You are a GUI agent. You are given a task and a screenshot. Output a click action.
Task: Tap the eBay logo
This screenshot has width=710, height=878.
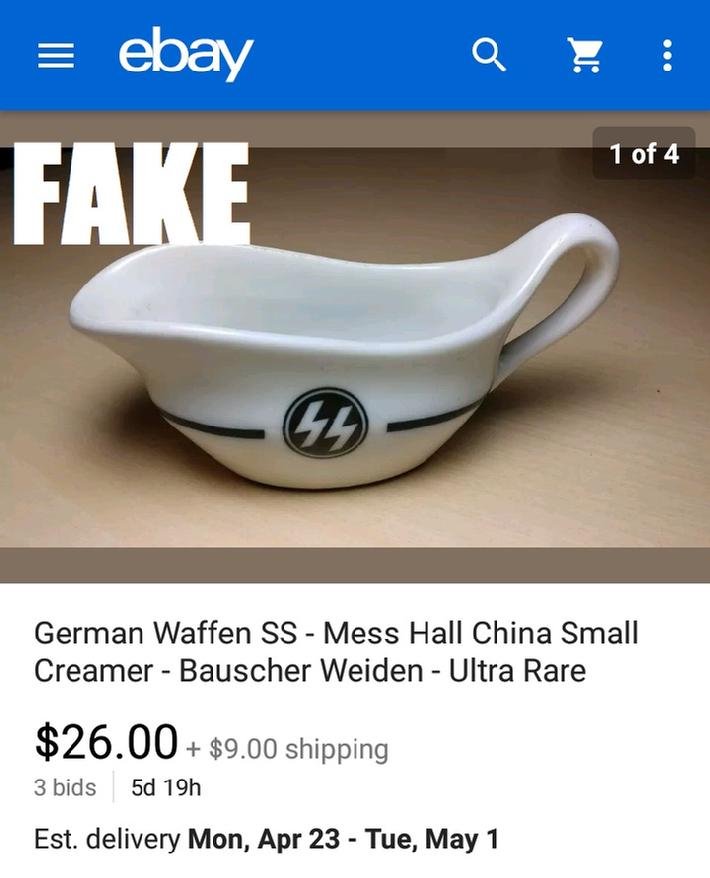point(186,54)
